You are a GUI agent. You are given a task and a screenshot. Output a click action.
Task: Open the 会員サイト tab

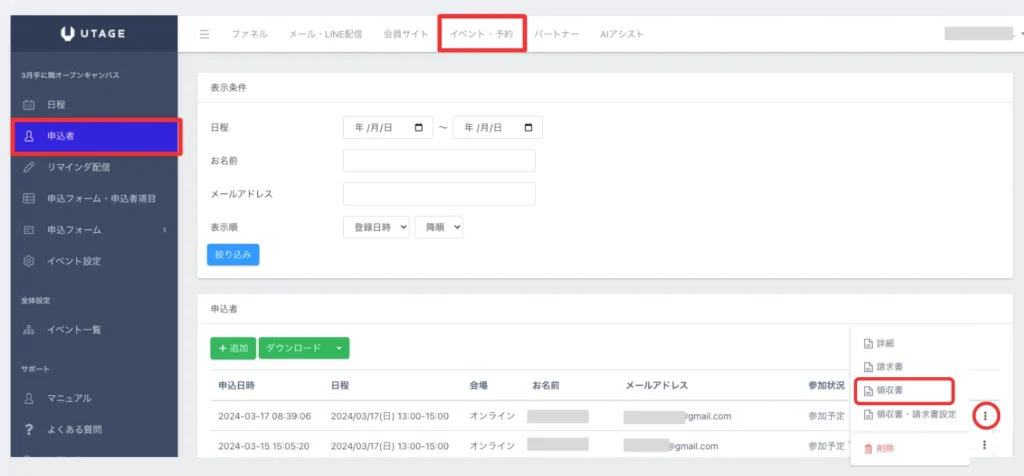tap(406, 34)
